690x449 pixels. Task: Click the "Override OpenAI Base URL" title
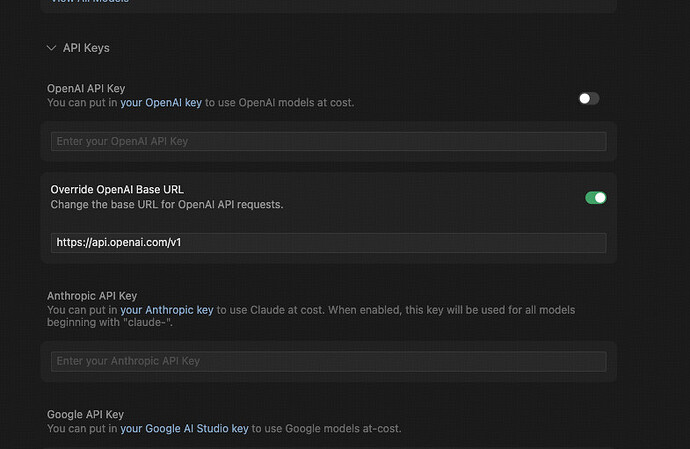(117, 190)
